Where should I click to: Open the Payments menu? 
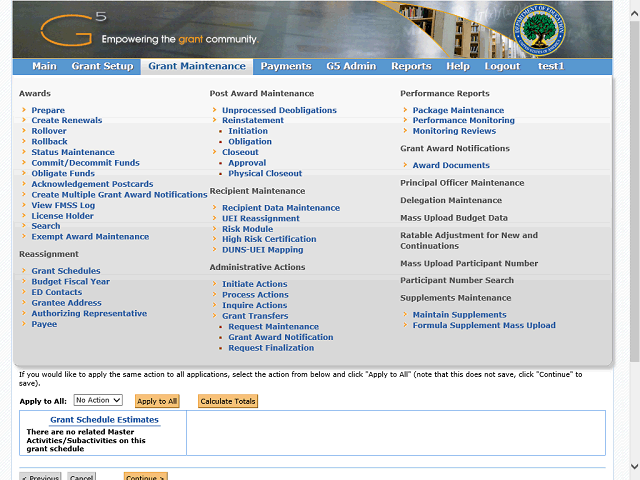pyautogui.click(x=286, y=66)
